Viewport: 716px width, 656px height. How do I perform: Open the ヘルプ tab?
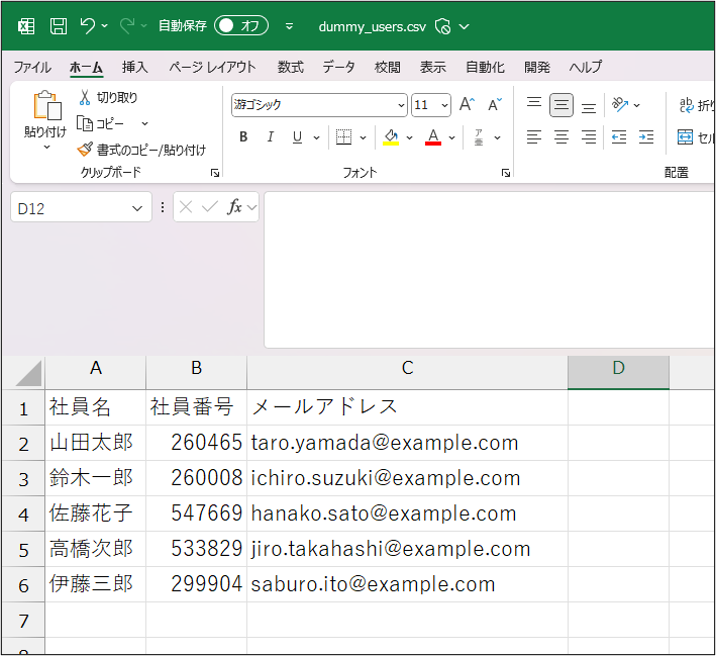586,67
